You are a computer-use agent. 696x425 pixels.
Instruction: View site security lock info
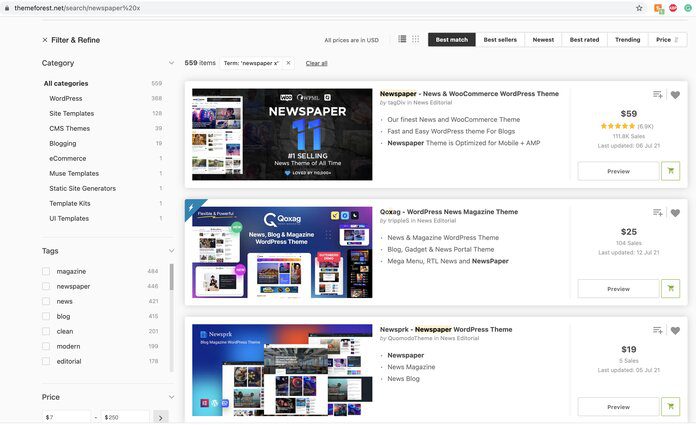[x=7, y=8]
